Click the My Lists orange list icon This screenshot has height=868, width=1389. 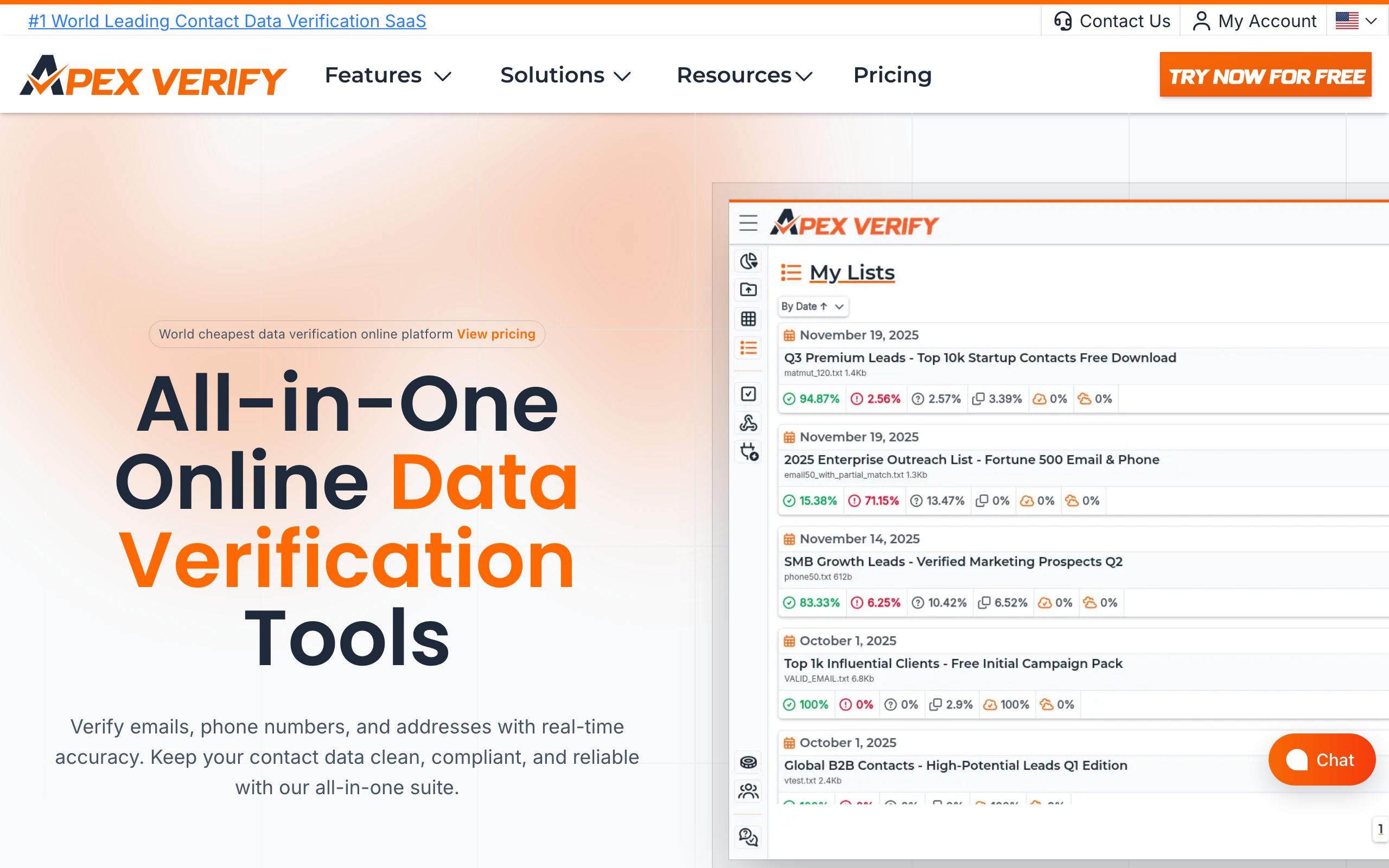point(791,272)
